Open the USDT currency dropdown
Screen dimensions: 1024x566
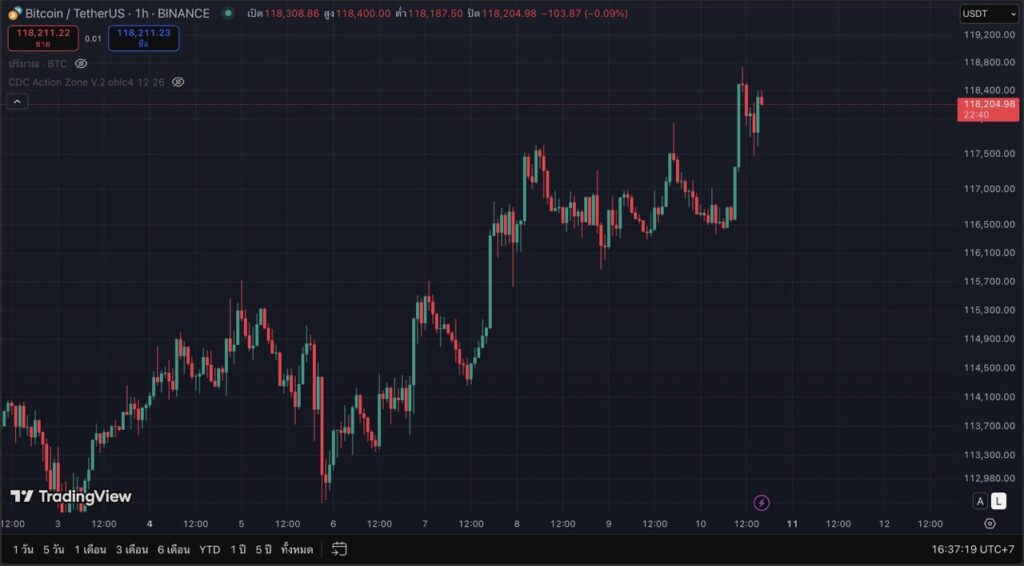point(986,13)
